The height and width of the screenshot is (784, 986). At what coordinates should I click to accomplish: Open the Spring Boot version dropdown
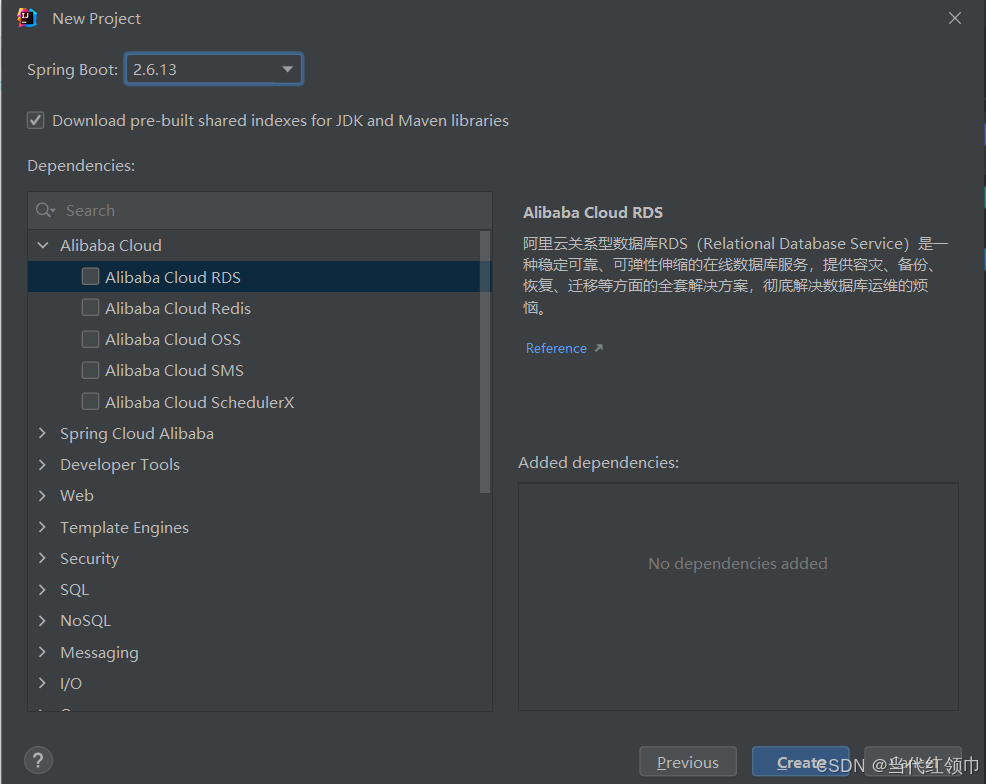pos(214,69)
